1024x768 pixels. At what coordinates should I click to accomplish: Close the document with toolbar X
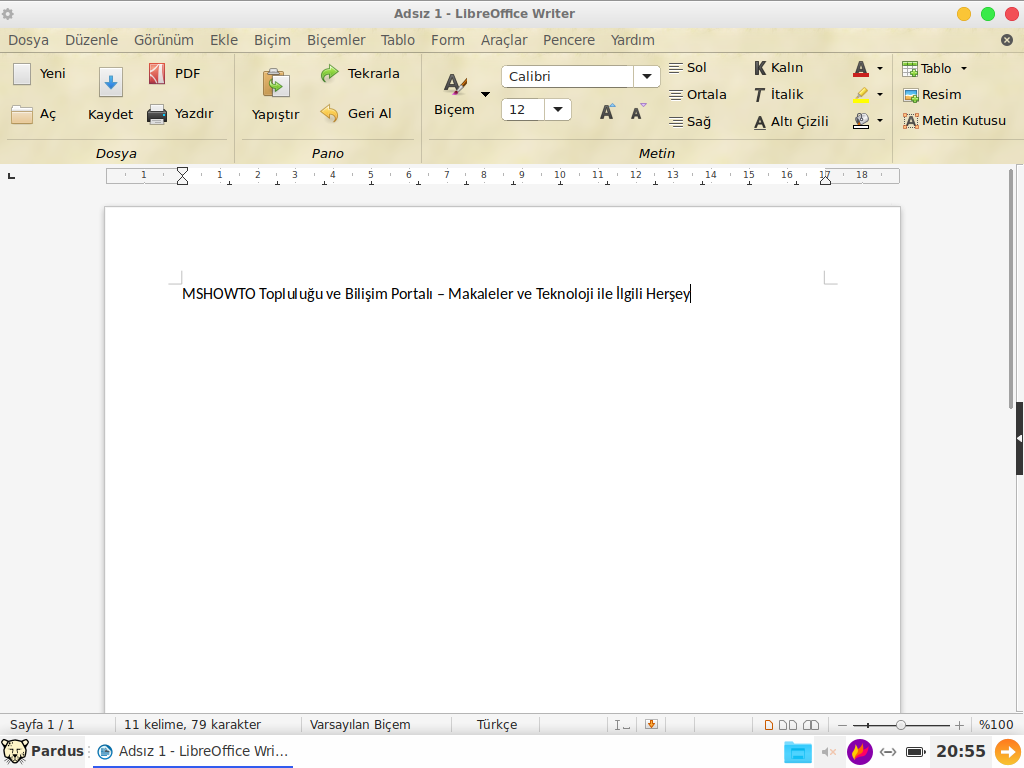pos(1007,40)
